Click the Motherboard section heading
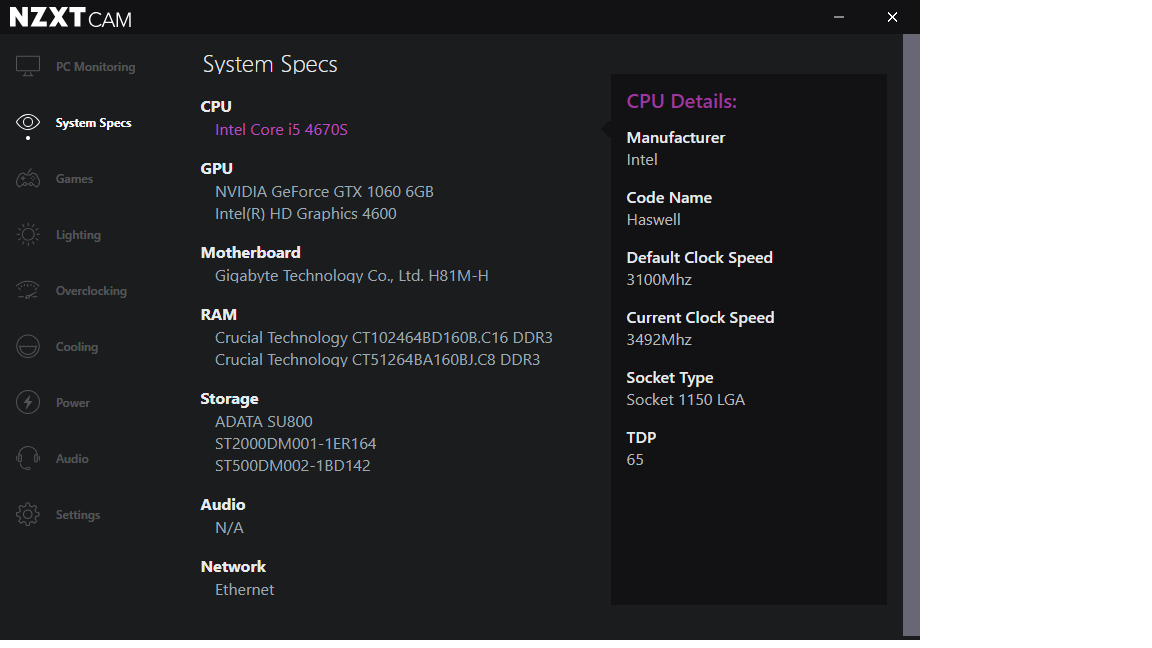1152x648 pixels. click(251, 253)
